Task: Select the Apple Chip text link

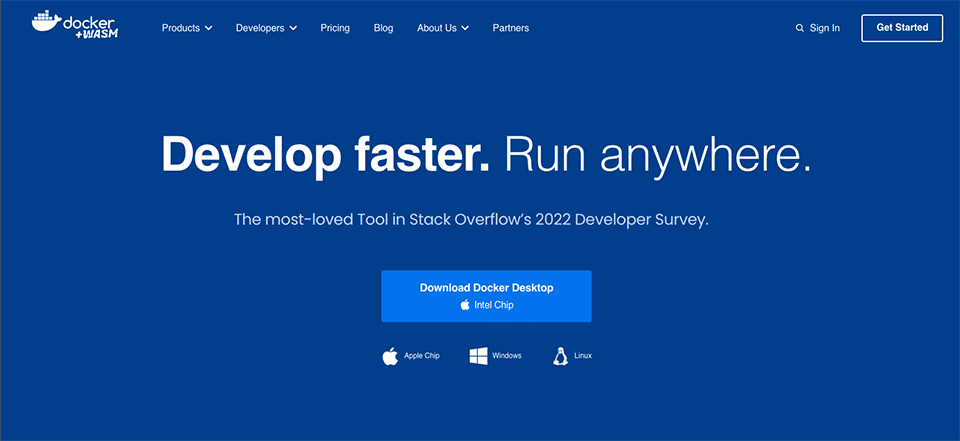Action: point(421,356)
